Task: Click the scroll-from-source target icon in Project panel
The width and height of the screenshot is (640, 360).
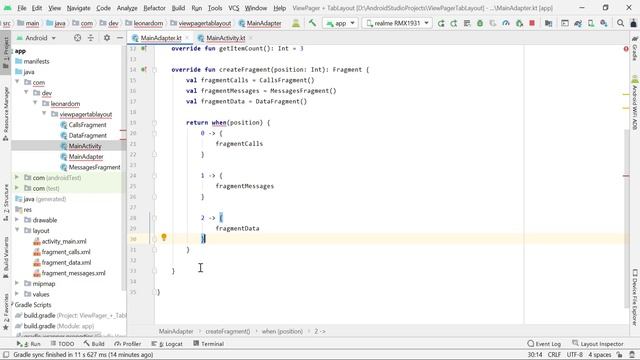Action: 78,38
